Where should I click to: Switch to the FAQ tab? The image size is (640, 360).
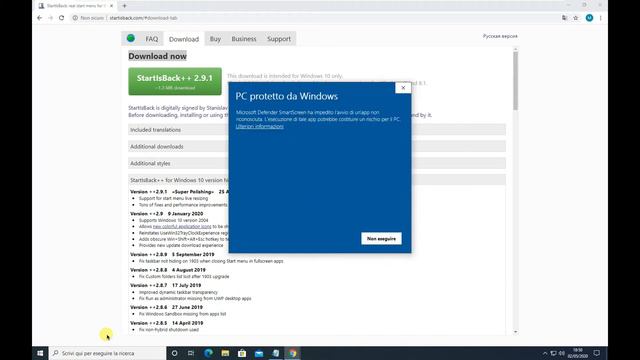coord(151,39)
